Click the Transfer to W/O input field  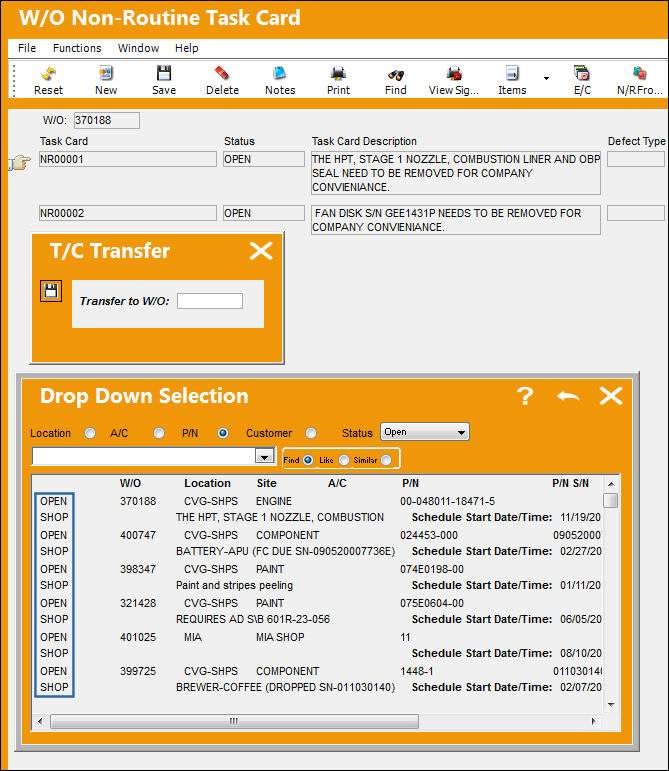point(210,301)
